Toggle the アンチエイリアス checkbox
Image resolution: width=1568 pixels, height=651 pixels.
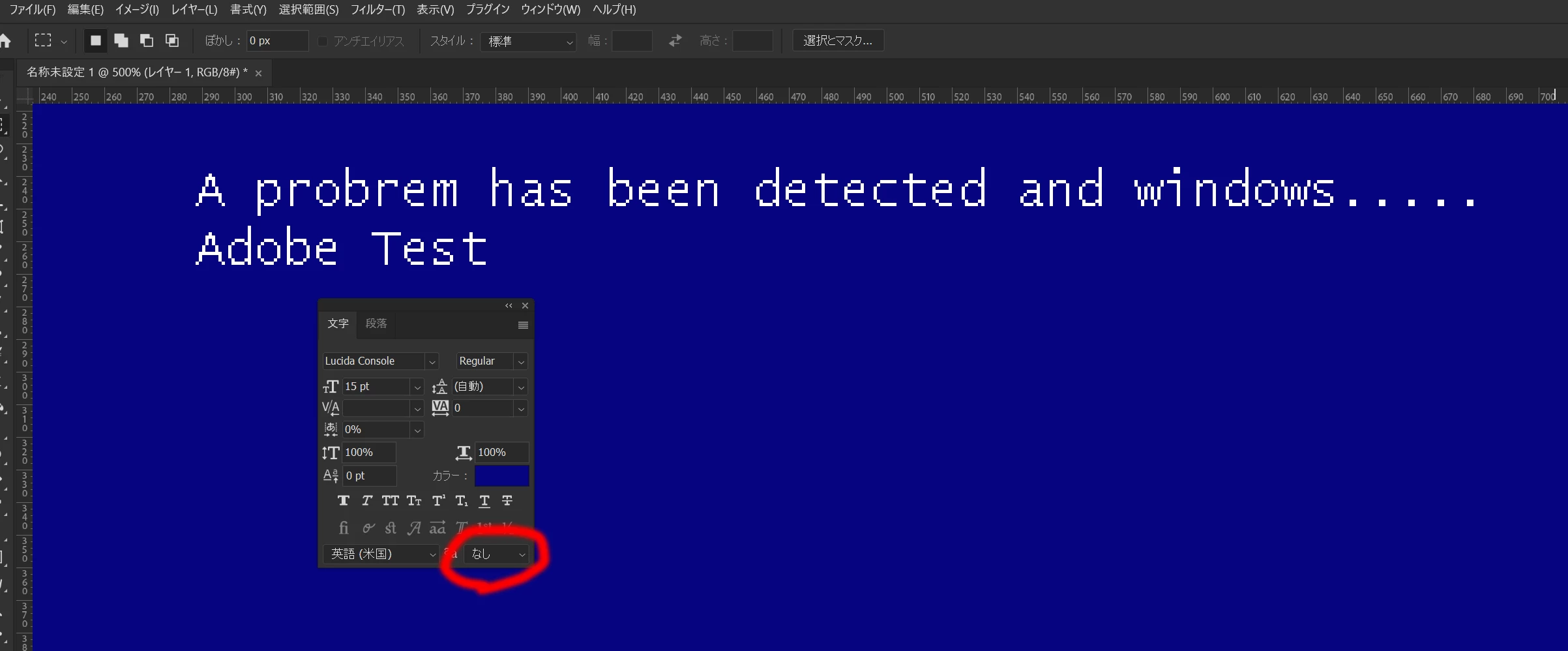point(323,41)
